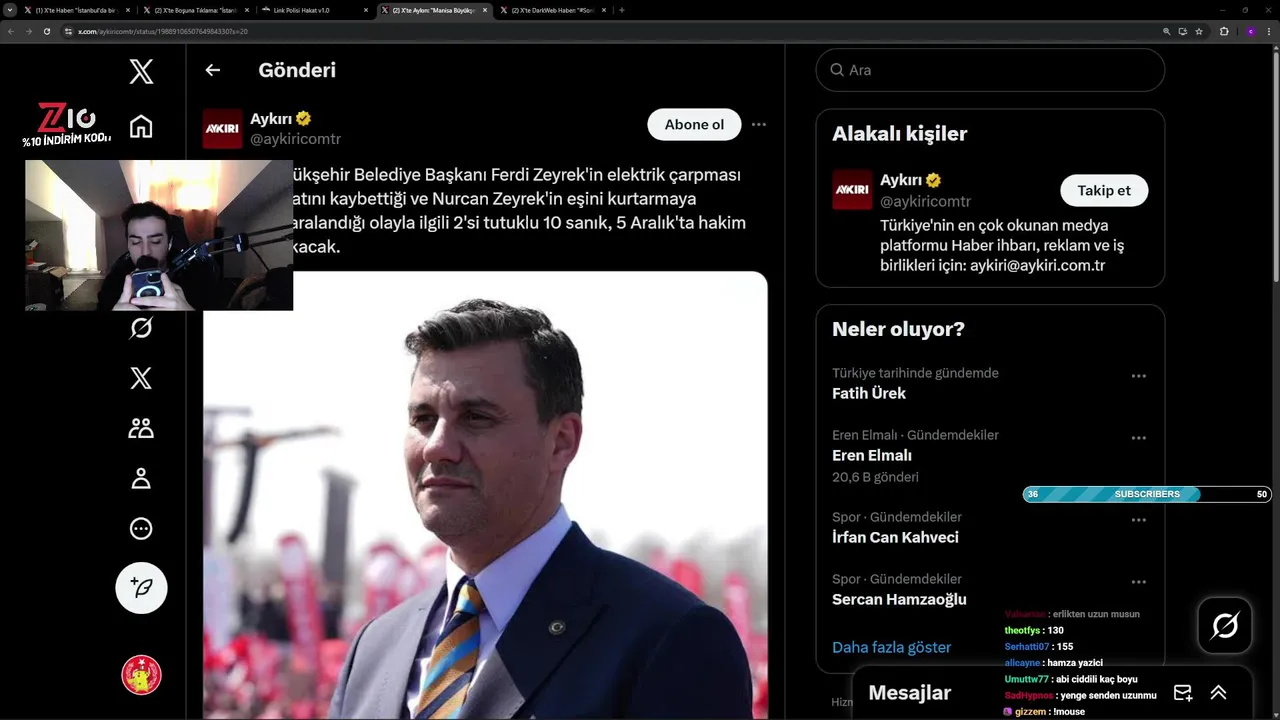Open the Fatih Ürek trend
The image size is (1280, 720).
[869, 393]
